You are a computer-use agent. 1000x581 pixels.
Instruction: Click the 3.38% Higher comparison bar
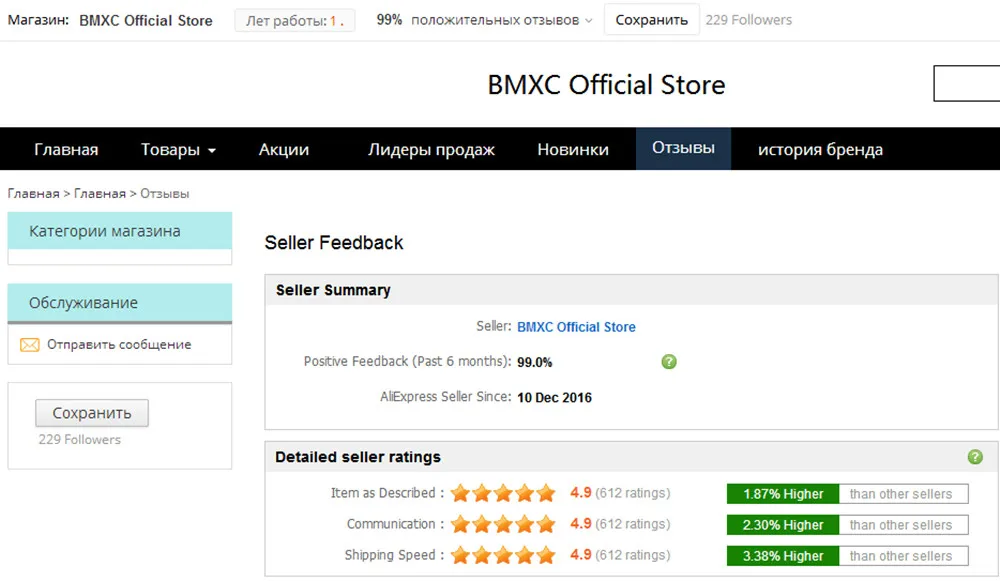tap(847, 555)
